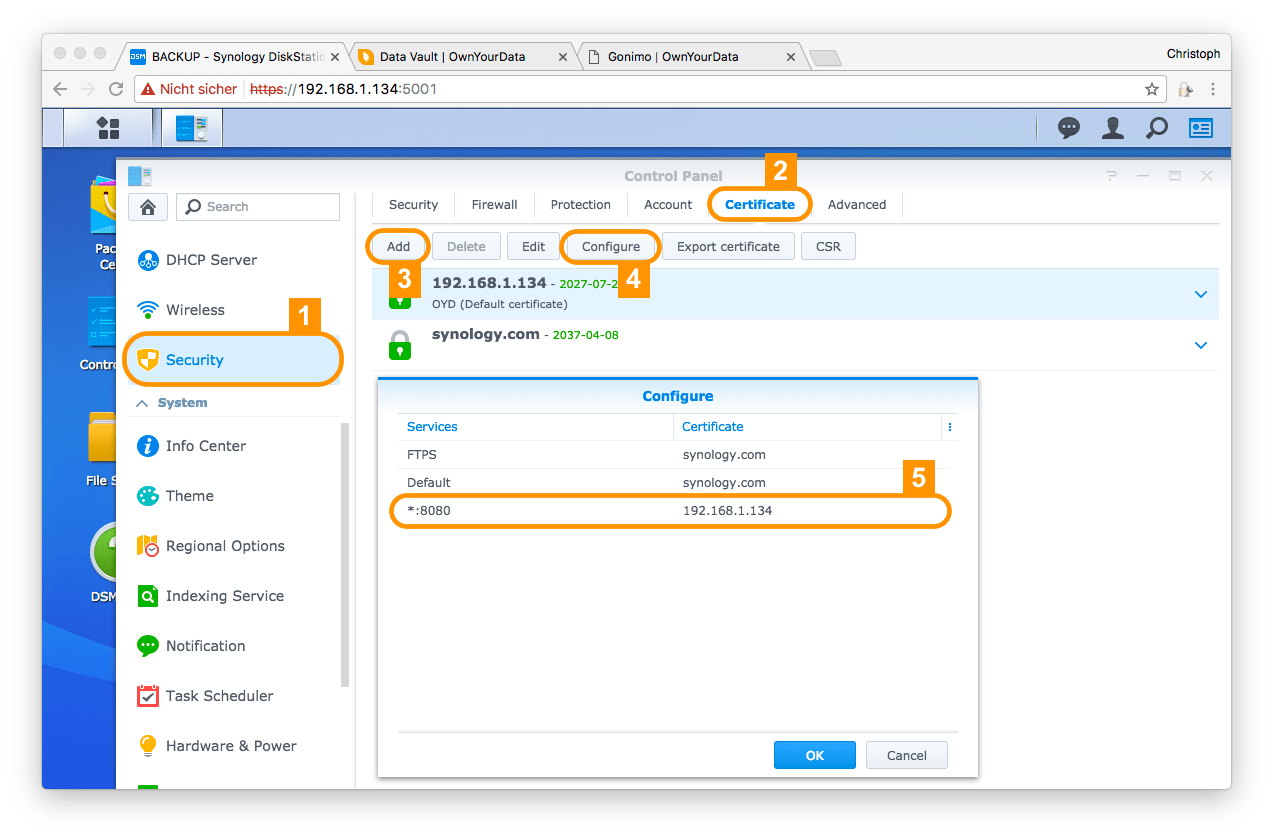Click the notifications chat bubble icon
Screen dimensions: 1273x839
click(1069, 128)
